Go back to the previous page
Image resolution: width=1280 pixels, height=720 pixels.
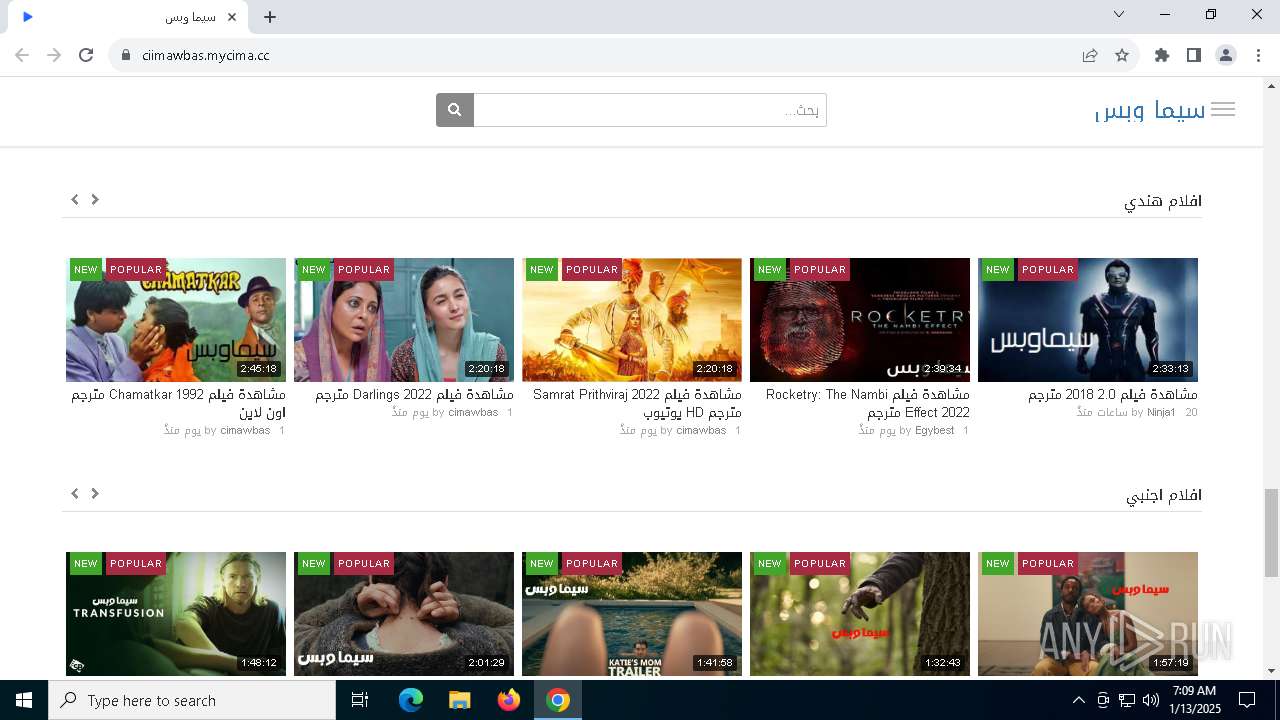point(22,55)
